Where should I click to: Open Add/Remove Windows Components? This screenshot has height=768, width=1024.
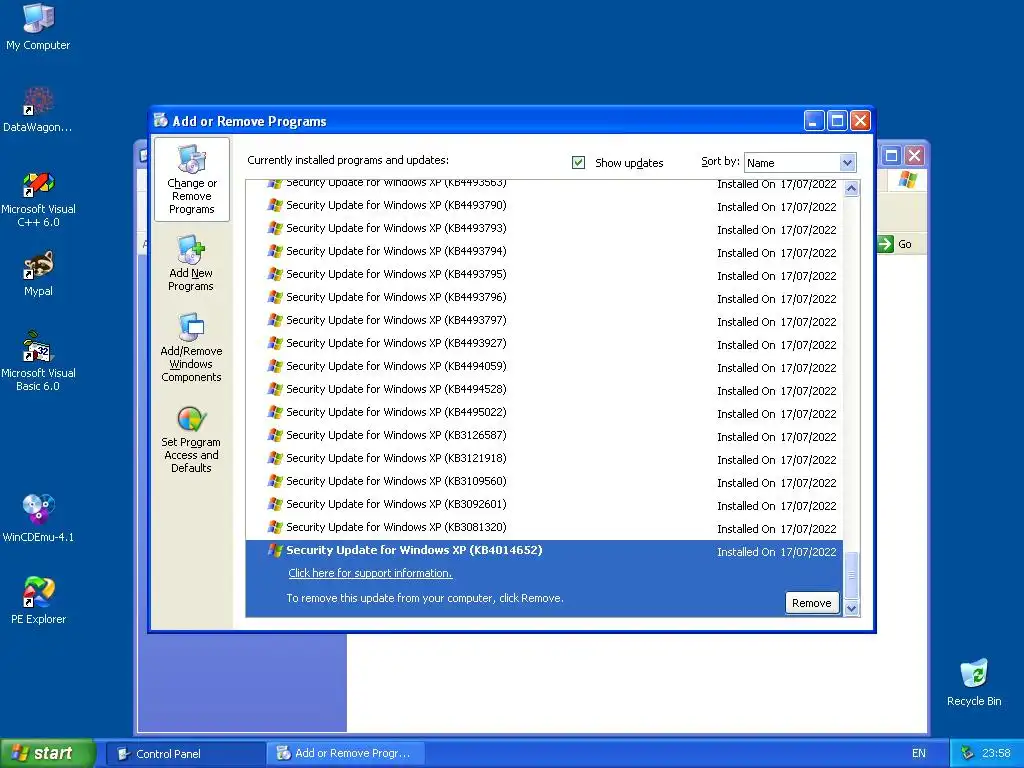coord(191,347)
